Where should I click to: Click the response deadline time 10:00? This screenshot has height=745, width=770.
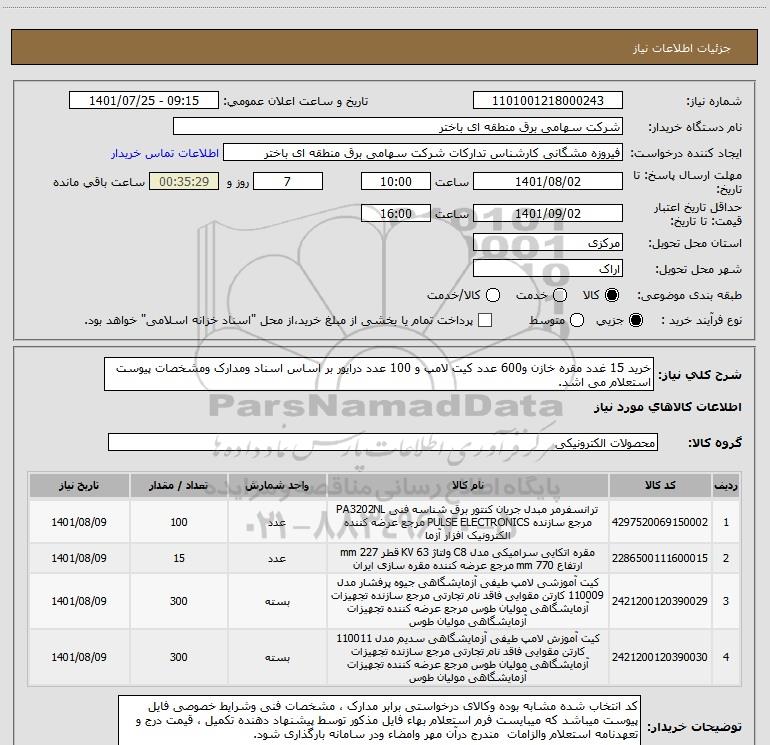(396, 181)
